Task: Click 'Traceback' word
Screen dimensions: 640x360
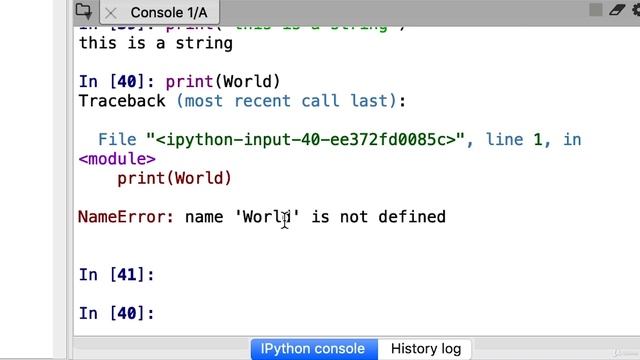Action: click(x=122, y=101)
